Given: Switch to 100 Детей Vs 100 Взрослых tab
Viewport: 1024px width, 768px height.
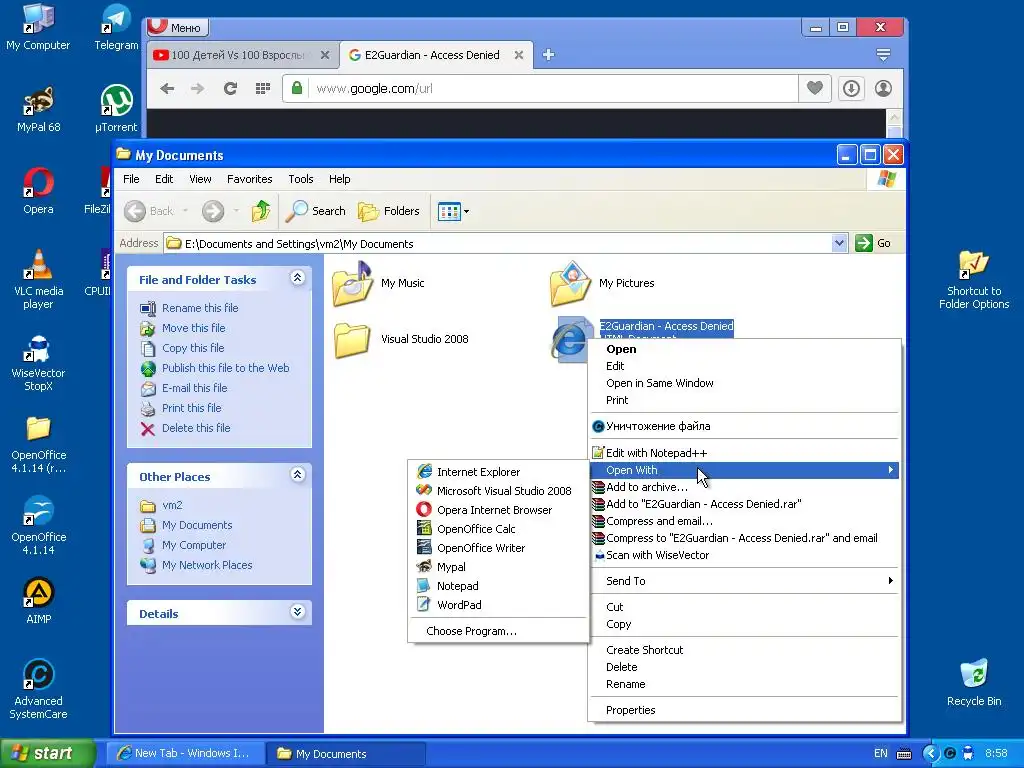Looking at the screenshot, I should coord(238,55).
